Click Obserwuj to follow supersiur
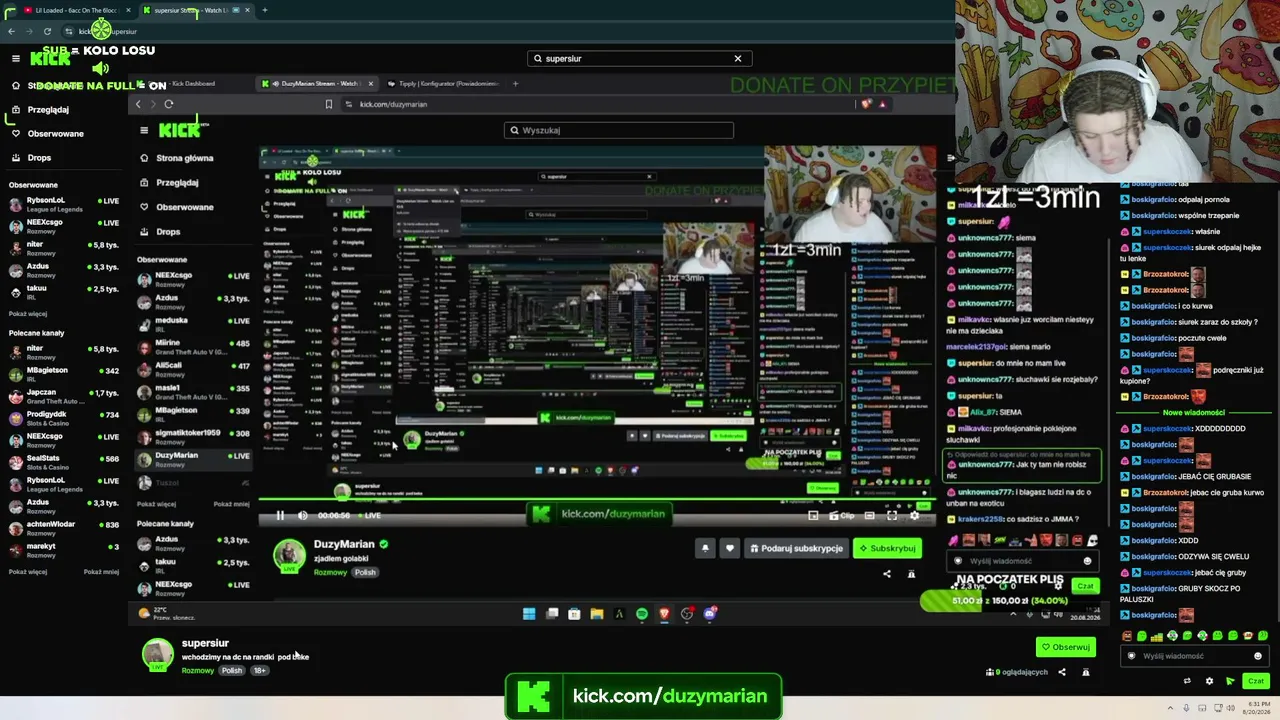1280x720 pixels. (x=1066, y=647)
